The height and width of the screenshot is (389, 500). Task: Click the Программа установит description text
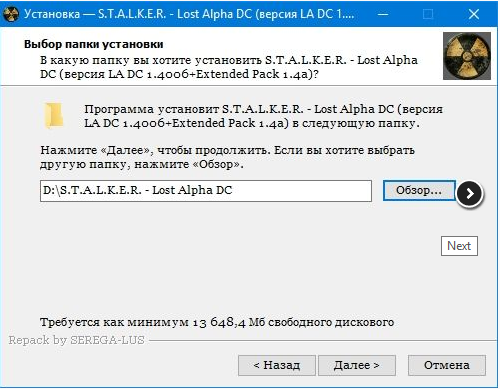(x=263, y=116)
